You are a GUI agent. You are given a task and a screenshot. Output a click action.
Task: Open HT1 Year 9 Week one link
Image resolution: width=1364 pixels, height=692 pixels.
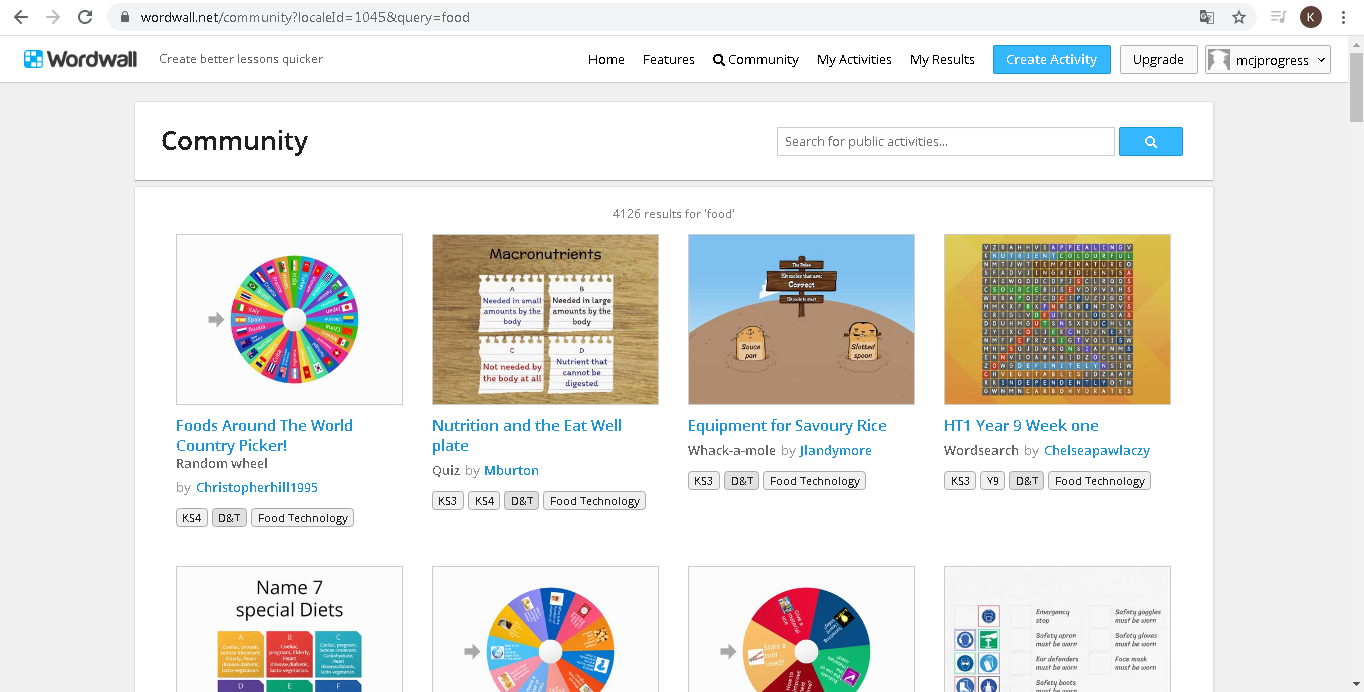[1021, 426]
